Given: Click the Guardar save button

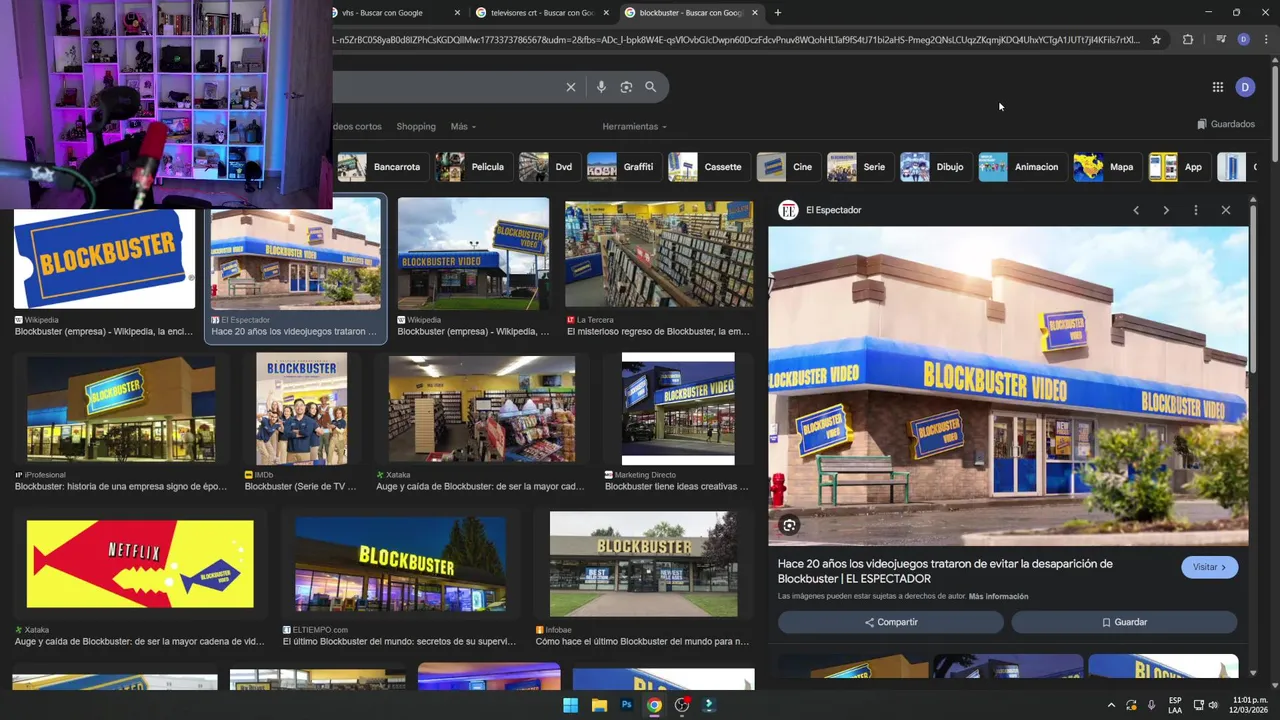Looking at the screenshot, I should 1124,622.
